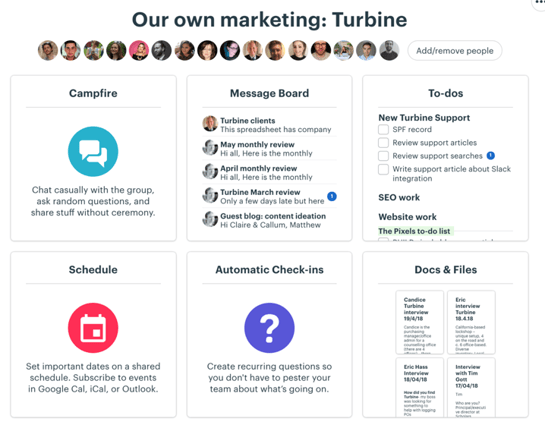Screen dimensions: 545x431
Task: Click the avatar beside Turbine clients message
Action: pos(210,124)
